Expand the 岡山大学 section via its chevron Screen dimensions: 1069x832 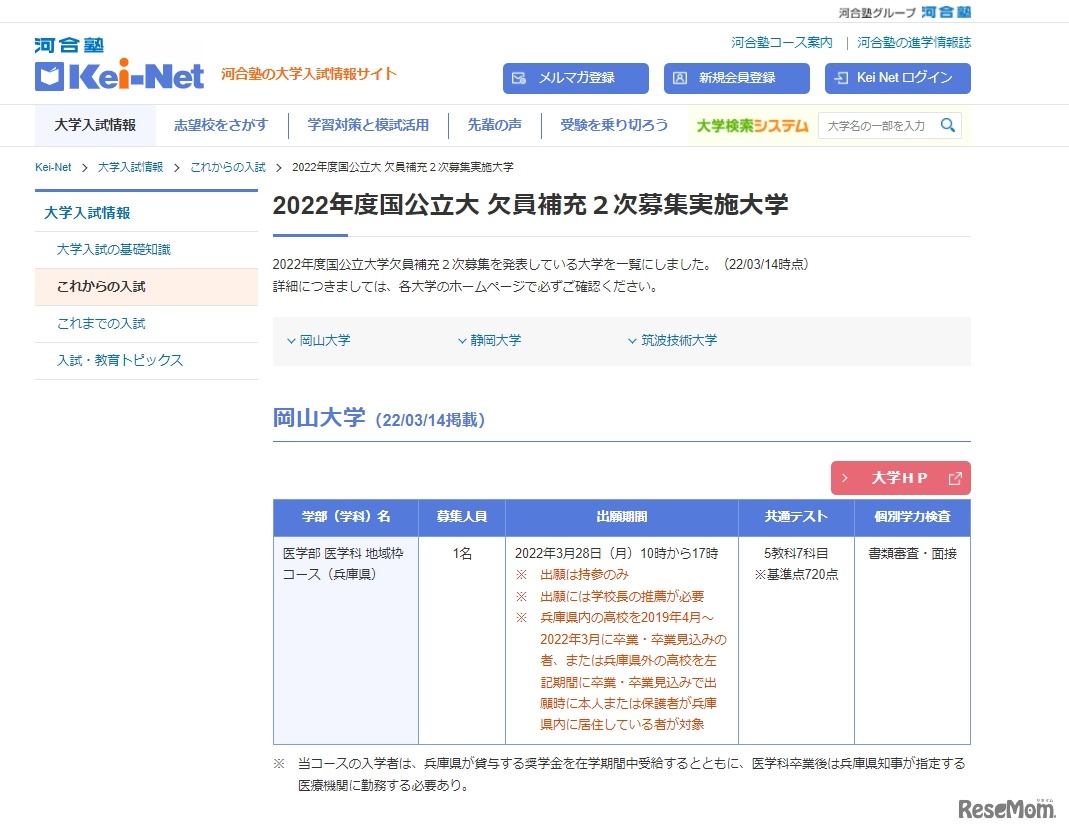(291, 340)
